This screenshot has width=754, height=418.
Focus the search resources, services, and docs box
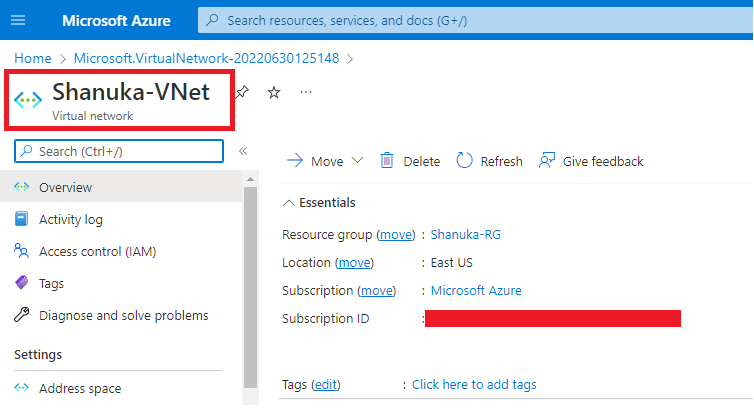475,20
